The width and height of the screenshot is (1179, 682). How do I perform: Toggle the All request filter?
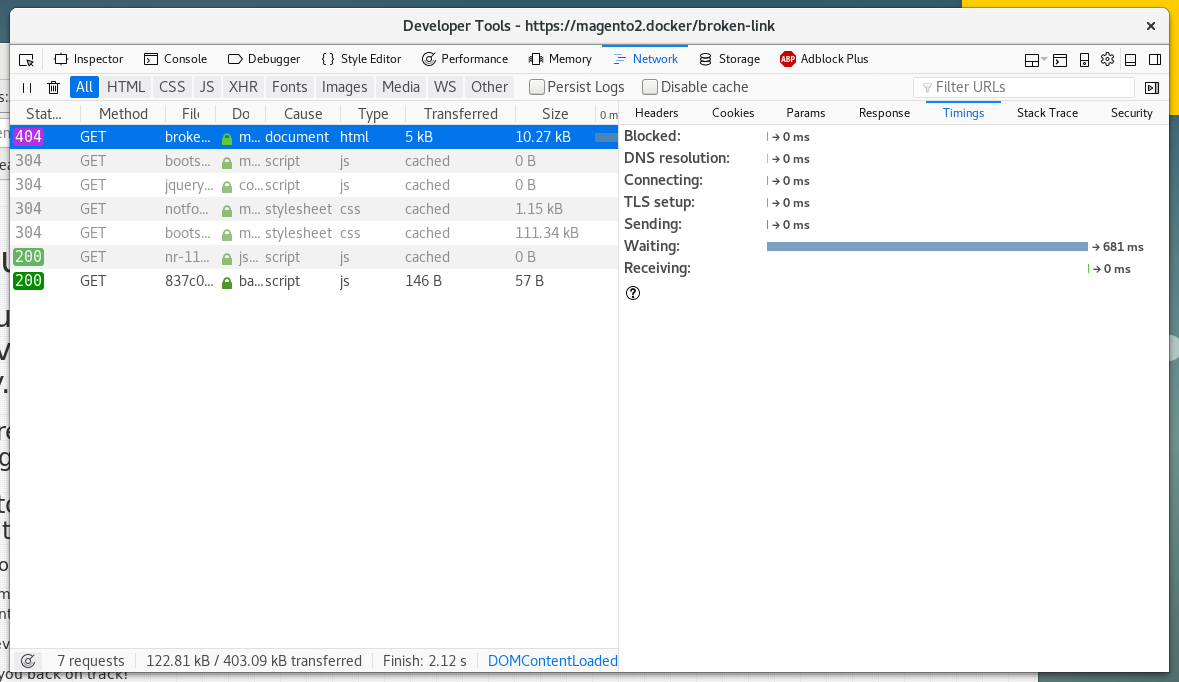84,87
